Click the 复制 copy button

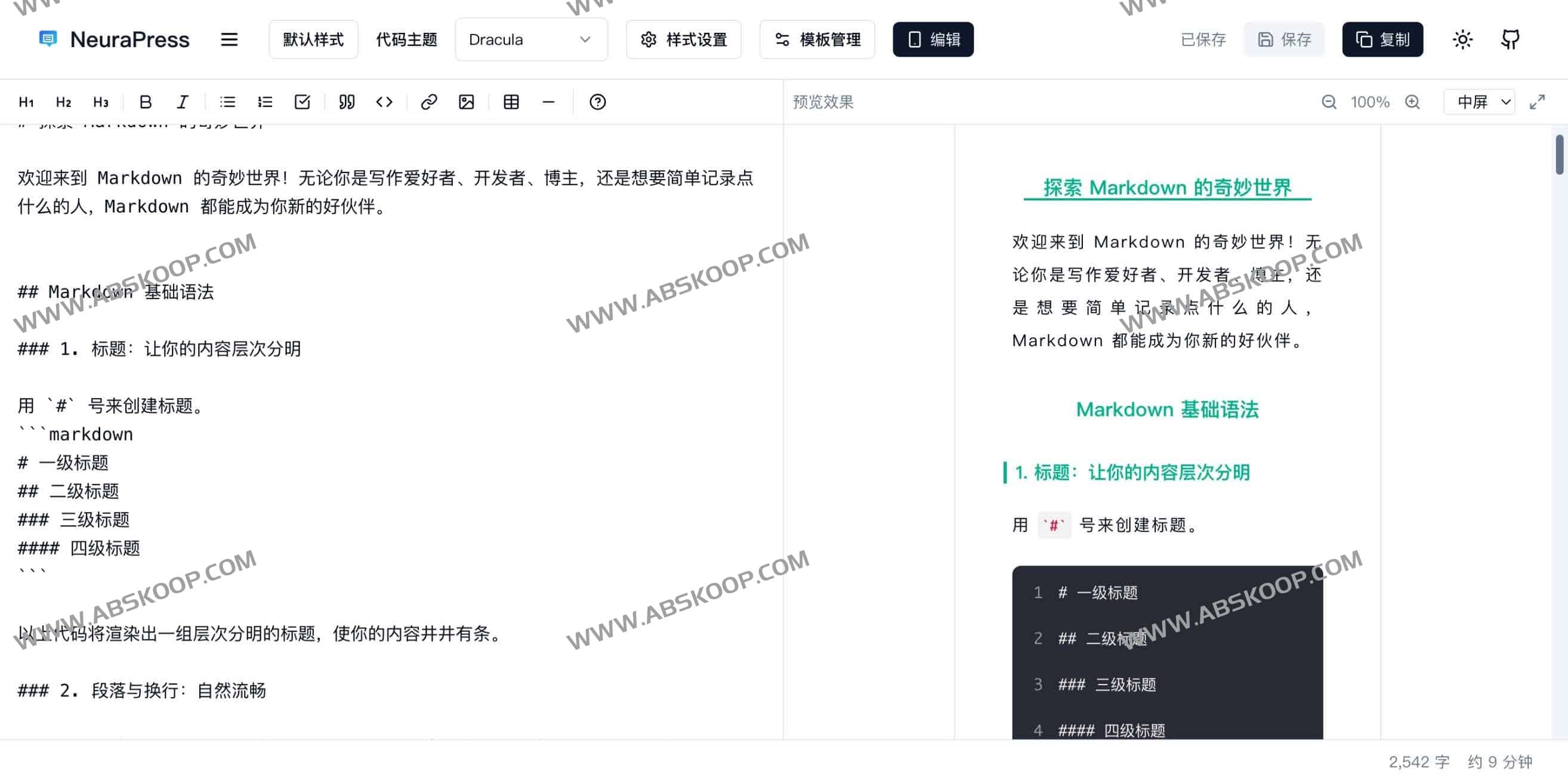point(1383,39)
